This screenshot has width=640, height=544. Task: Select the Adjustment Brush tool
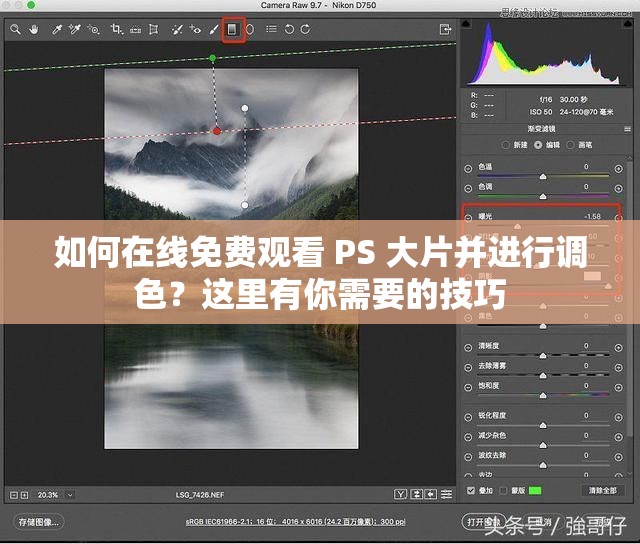coord(214,29)
